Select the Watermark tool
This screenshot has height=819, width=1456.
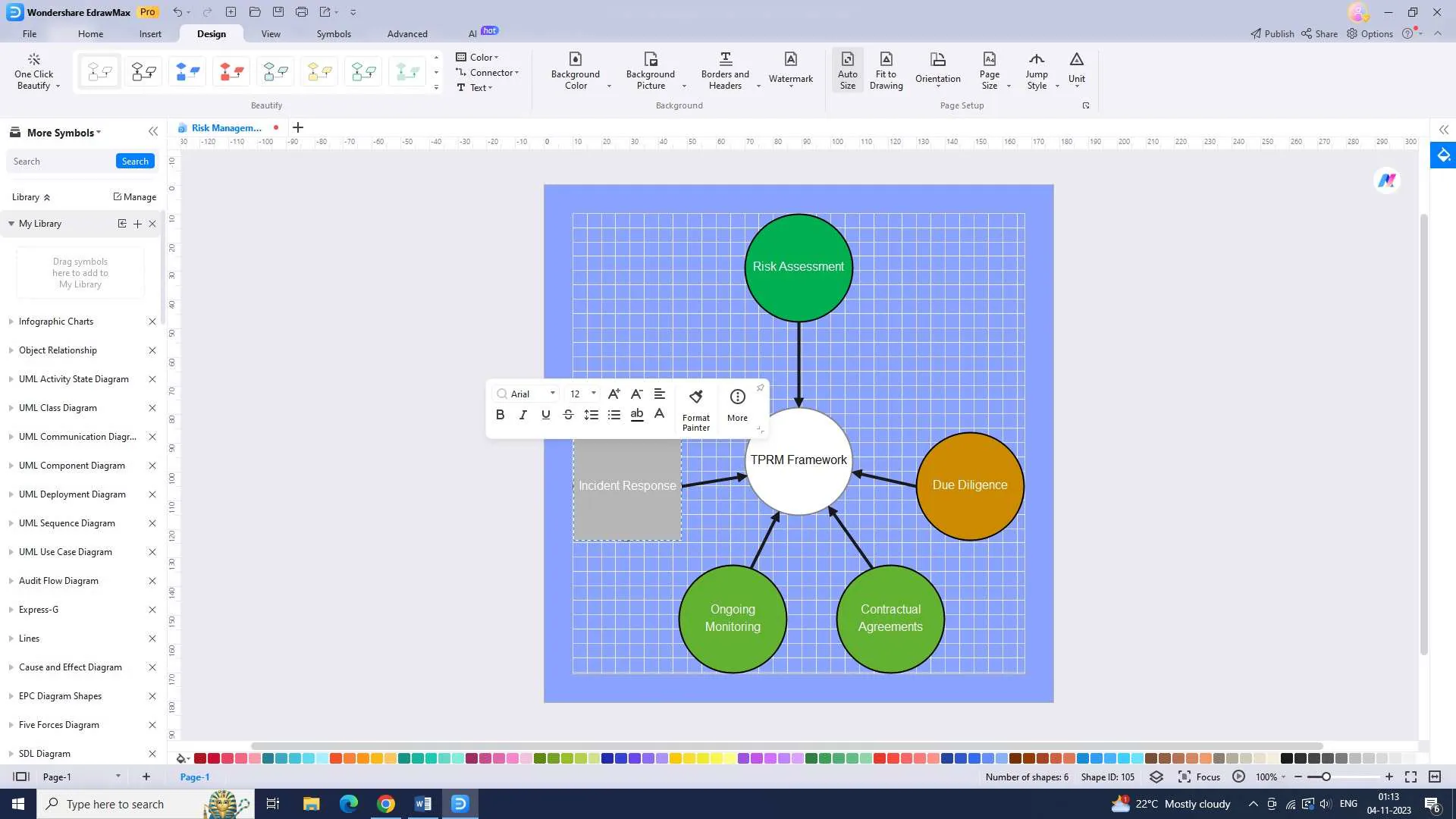point(791,69)
